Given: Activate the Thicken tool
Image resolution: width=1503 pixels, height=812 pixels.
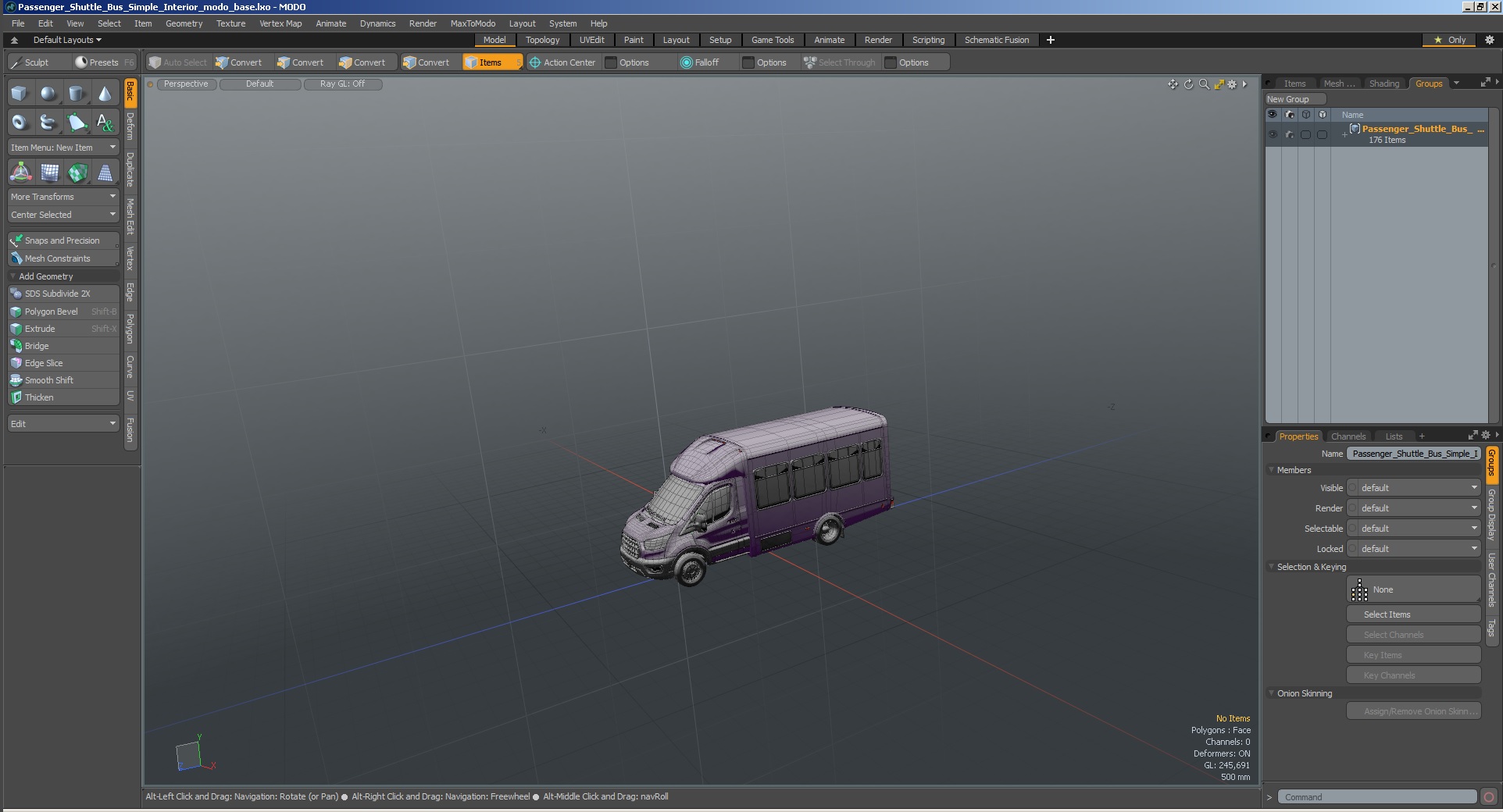Looking at the screenshot, I should pos(63,397).
